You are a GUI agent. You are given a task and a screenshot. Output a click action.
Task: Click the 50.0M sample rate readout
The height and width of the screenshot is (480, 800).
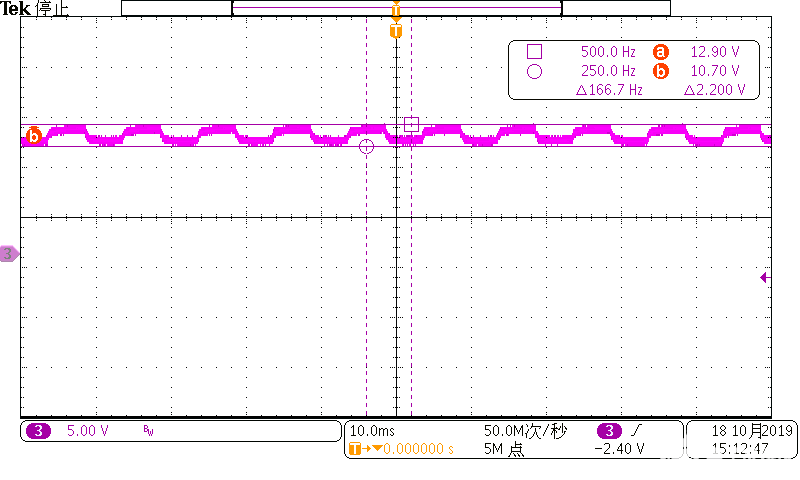[x=525, y=431]
